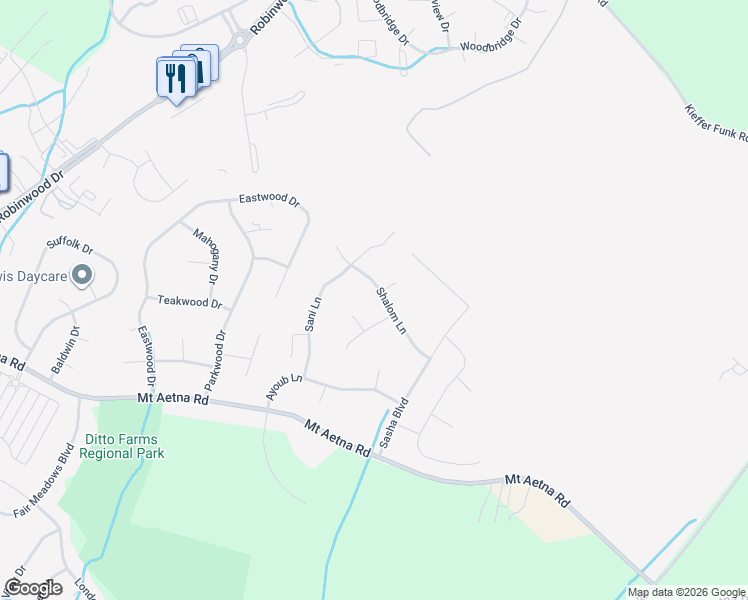Select the Parkwood Dr street label

[x=215, y=360]
